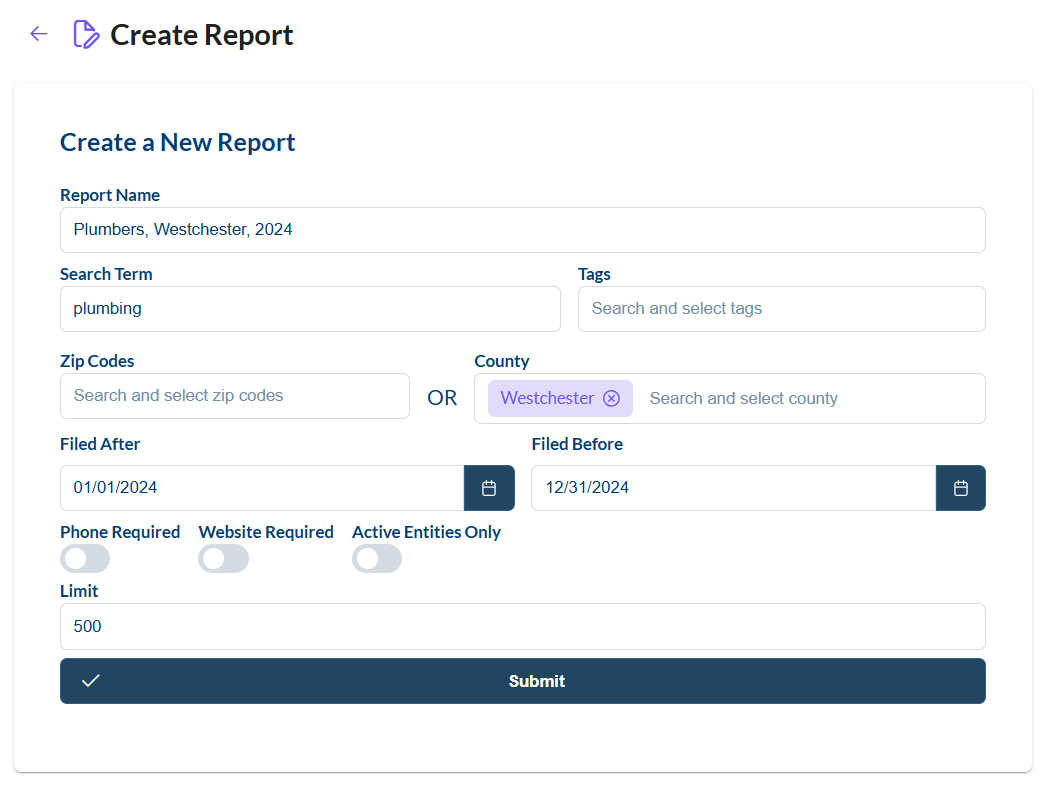
Task: Click the 'OR' separator text
Action: point(442,398)
